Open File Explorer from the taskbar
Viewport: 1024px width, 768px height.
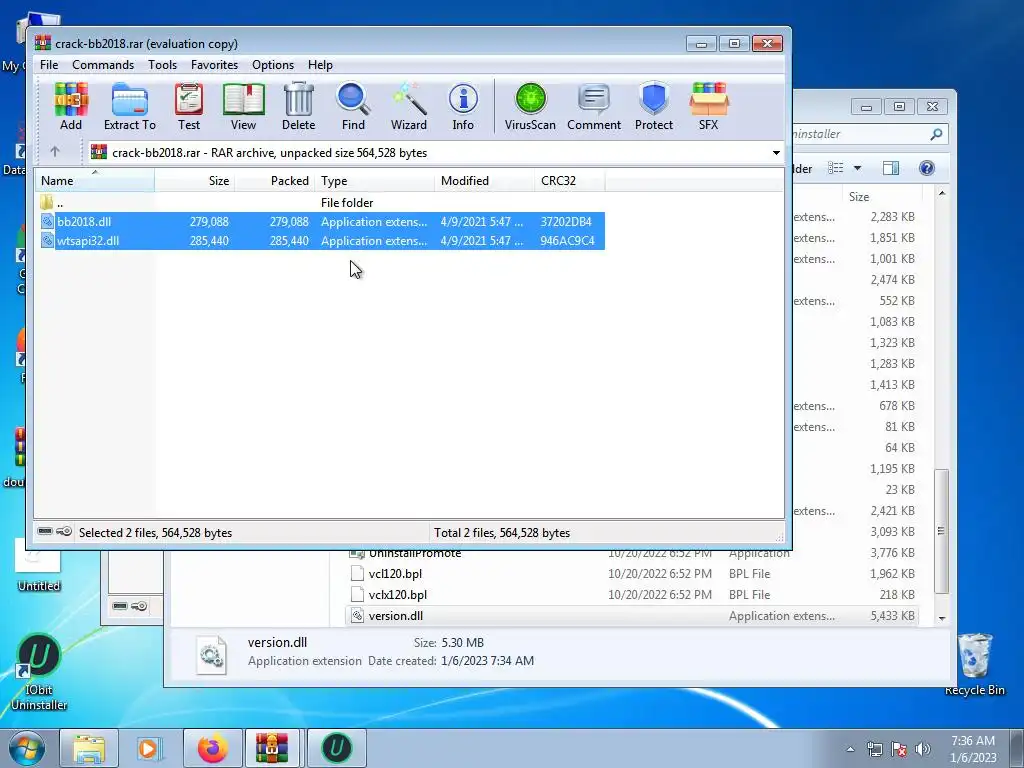(x=89, y=748)
